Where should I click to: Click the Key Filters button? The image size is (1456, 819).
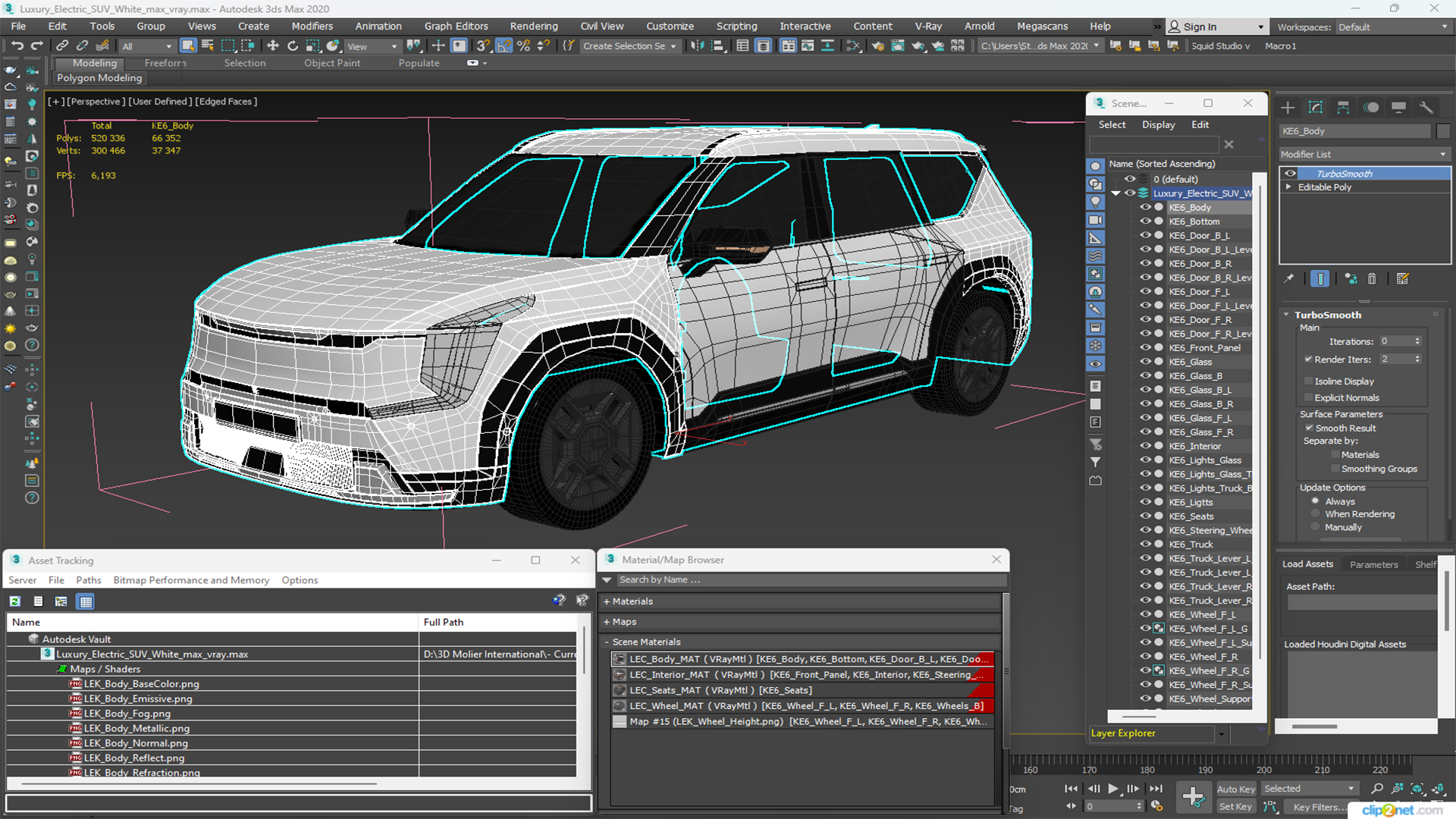click(1316, 807)
